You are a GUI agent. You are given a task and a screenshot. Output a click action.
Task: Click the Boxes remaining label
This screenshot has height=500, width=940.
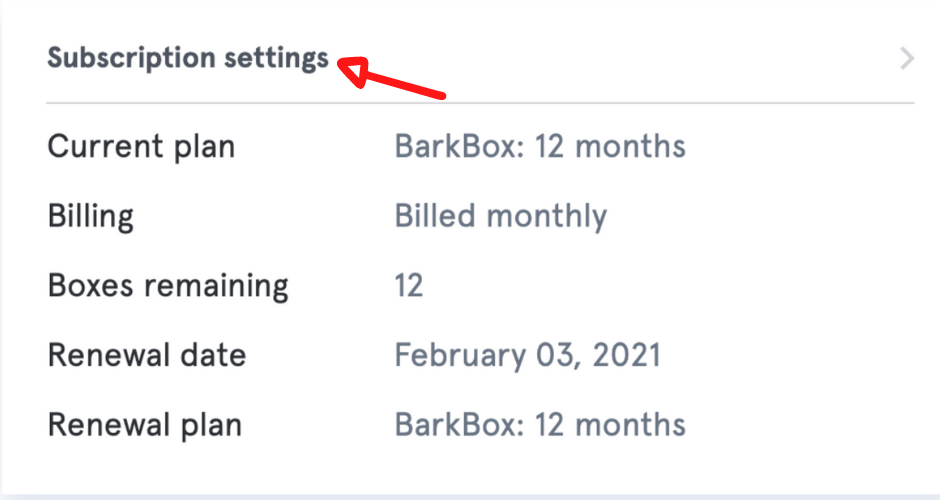[x=168, y=285]
